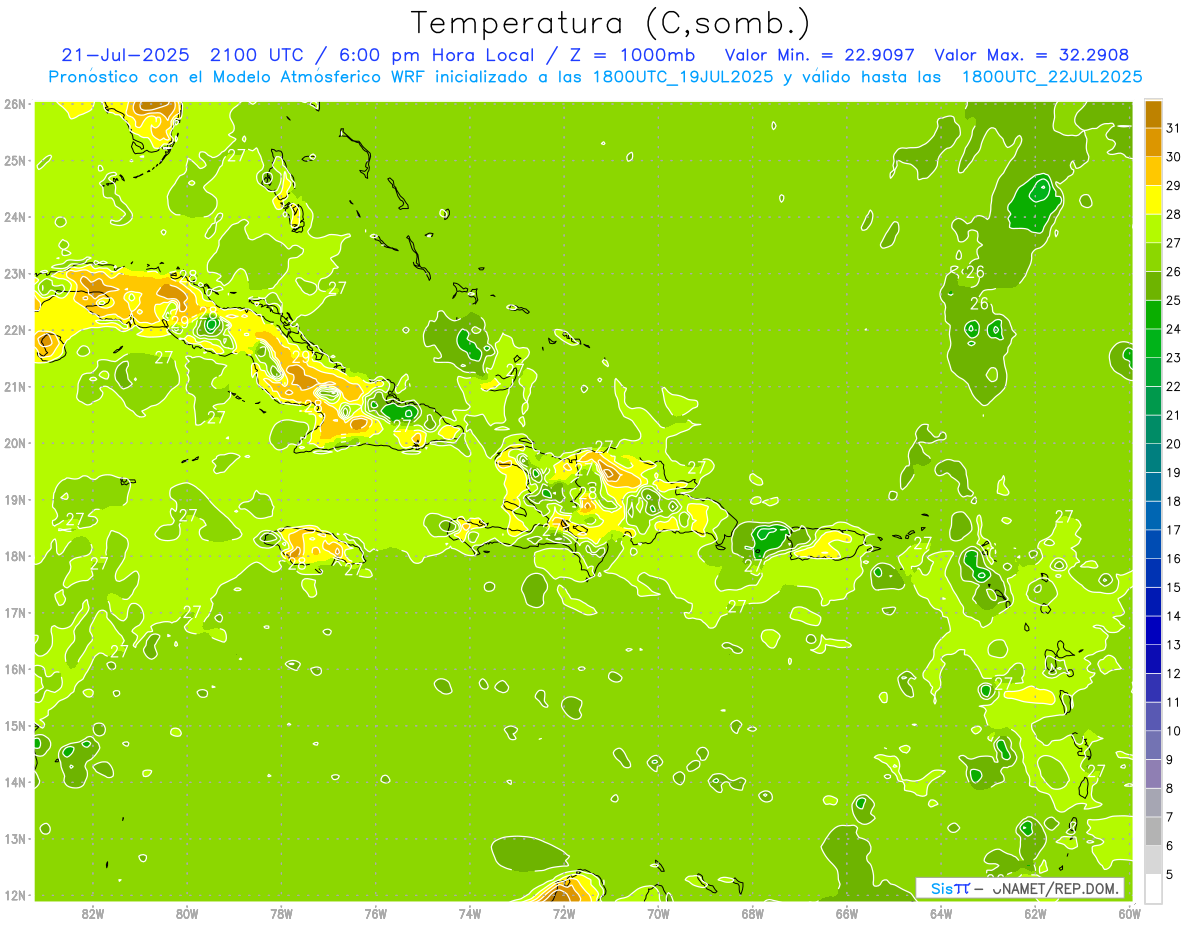The image size is (1200, 927).
Task: Pick the blue legend band between 16 and 17
Action: tap(1153, 544)
